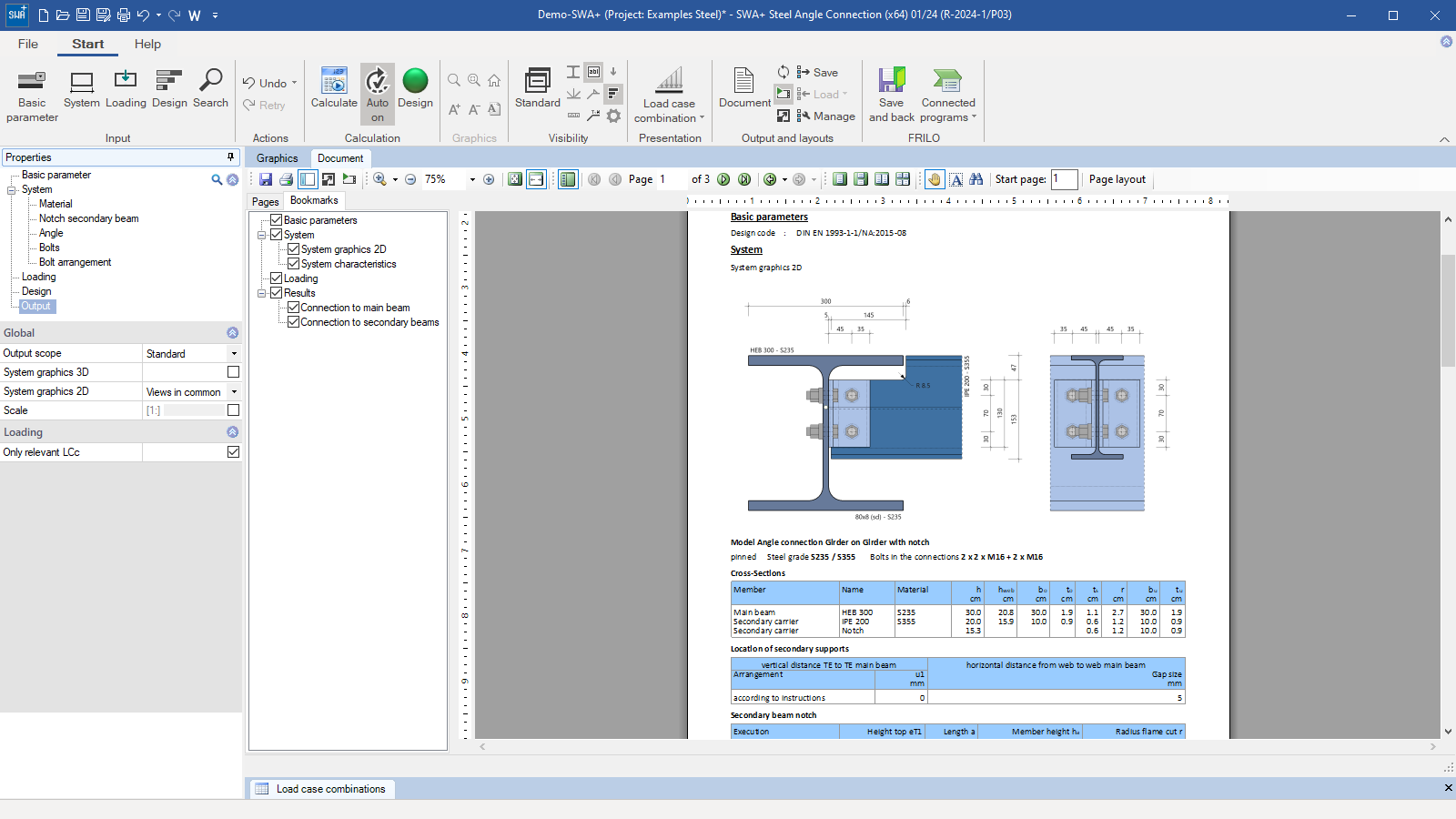The width and height of the screenshot is (1456, 819).
Task: Click the refresh output icon
Action: point(783,72)
